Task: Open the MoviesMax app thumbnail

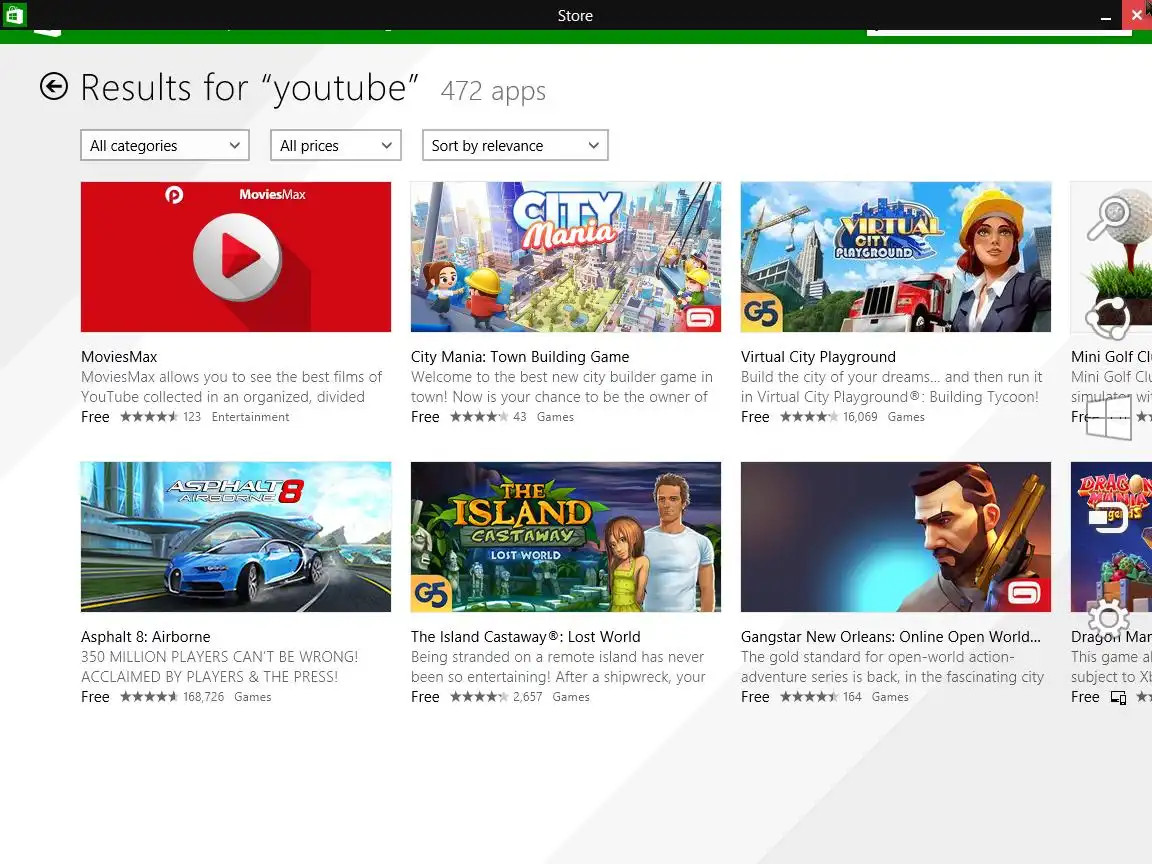Action: pos(236,257)
